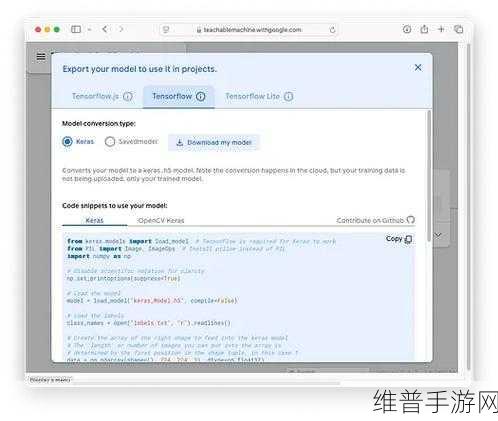Go forward in Safari history
The width and height of the screenshot is (498, 421).
(x=121, y=29)
